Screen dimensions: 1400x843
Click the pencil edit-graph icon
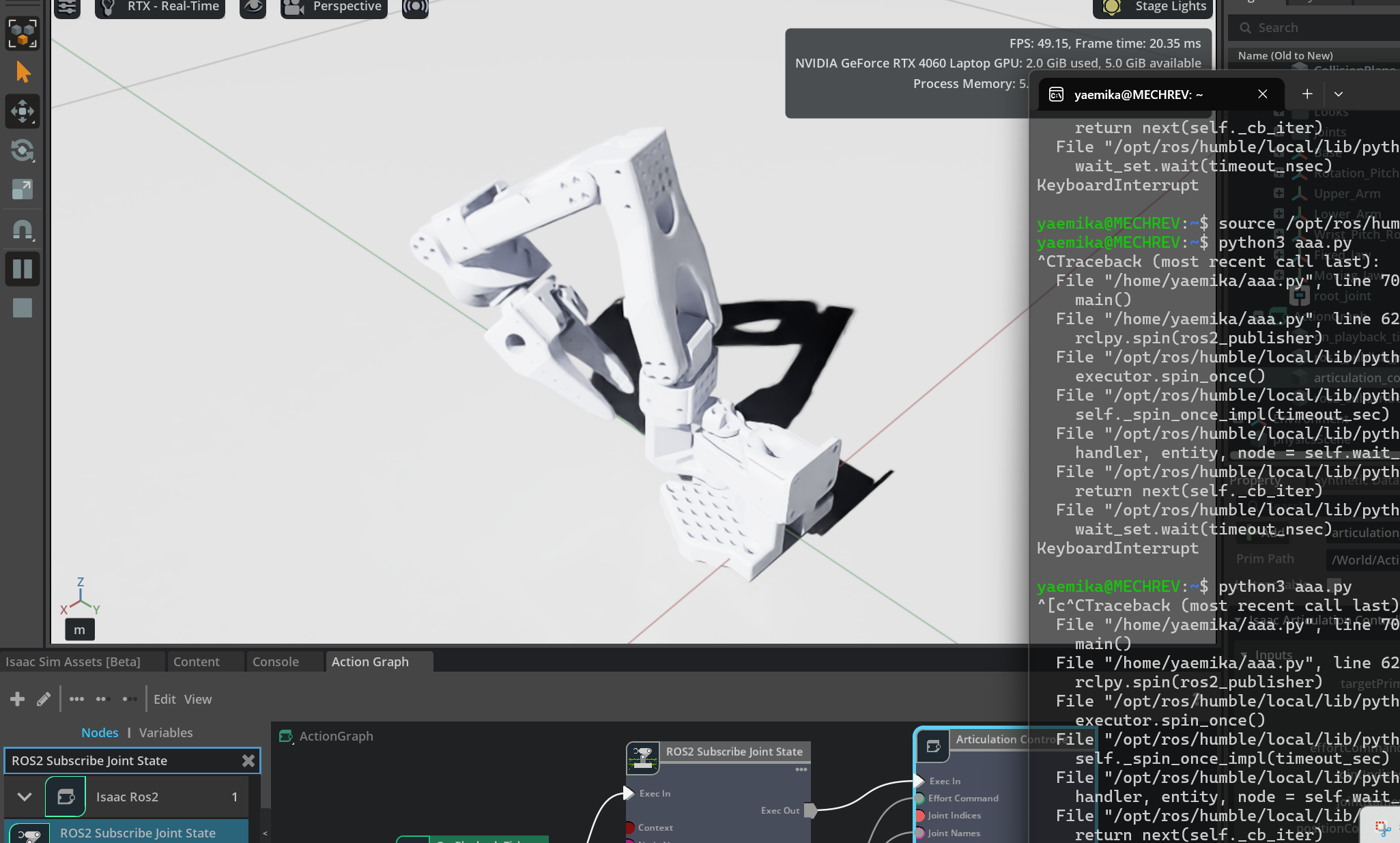pos(44,699)
